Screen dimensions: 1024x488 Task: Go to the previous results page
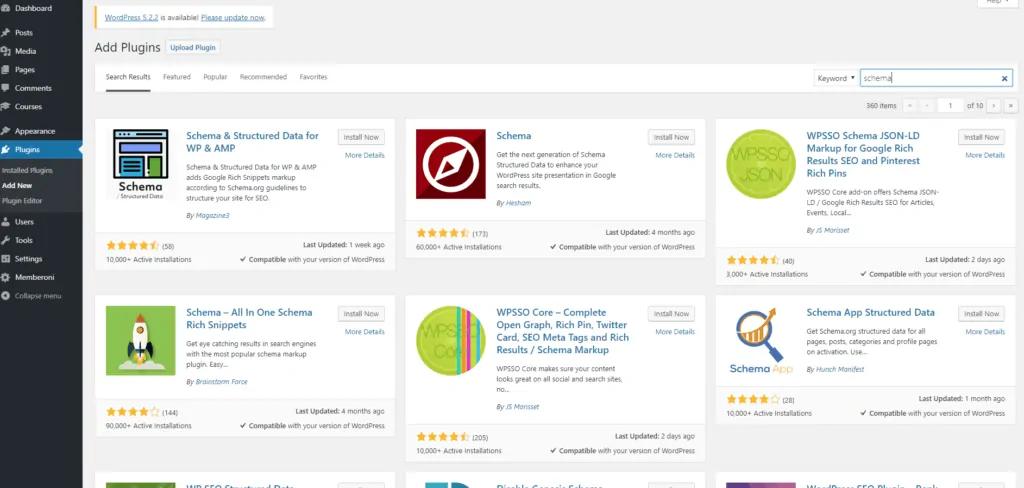927,105
